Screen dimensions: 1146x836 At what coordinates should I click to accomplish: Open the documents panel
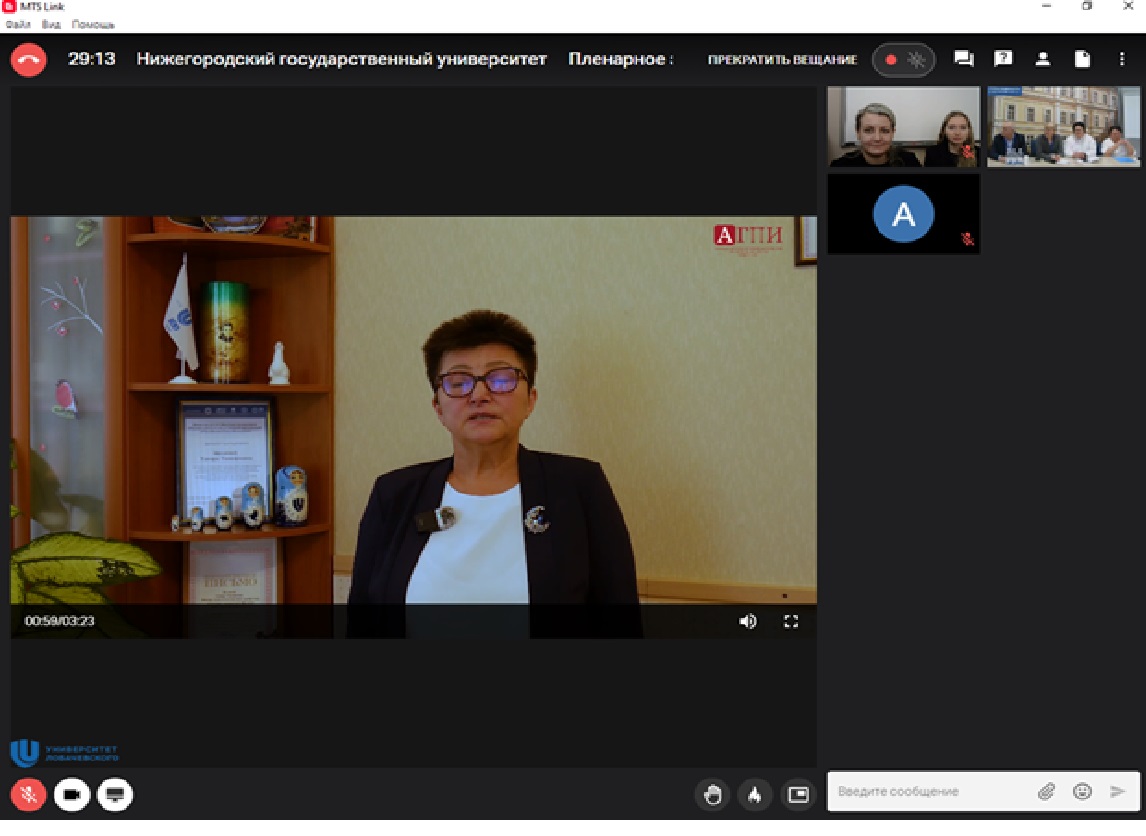coord(1082,59)
